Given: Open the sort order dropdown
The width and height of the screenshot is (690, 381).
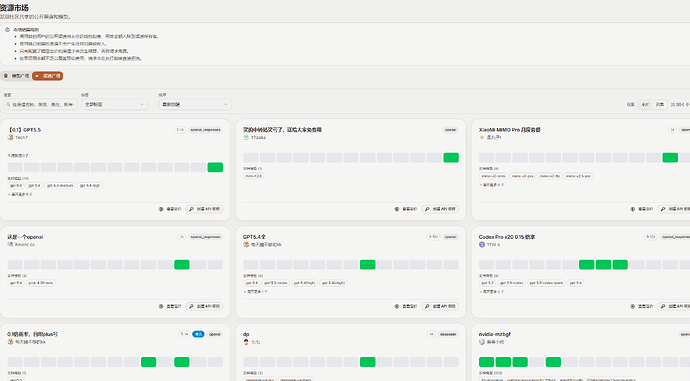Looking at the screenshot, I should (x=195, y=104).
